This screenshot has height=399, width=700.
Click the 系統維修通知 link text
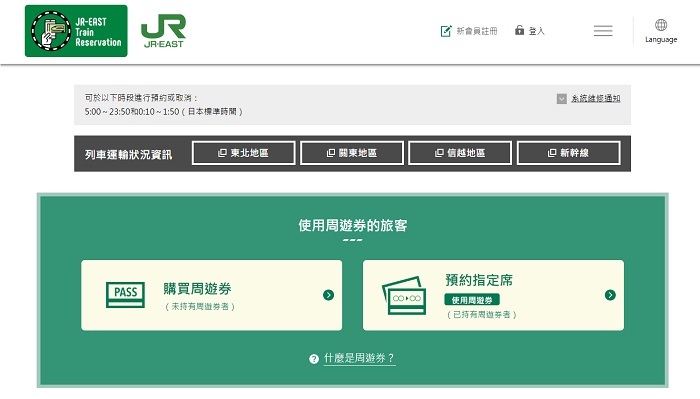click(x=596, y=99)
